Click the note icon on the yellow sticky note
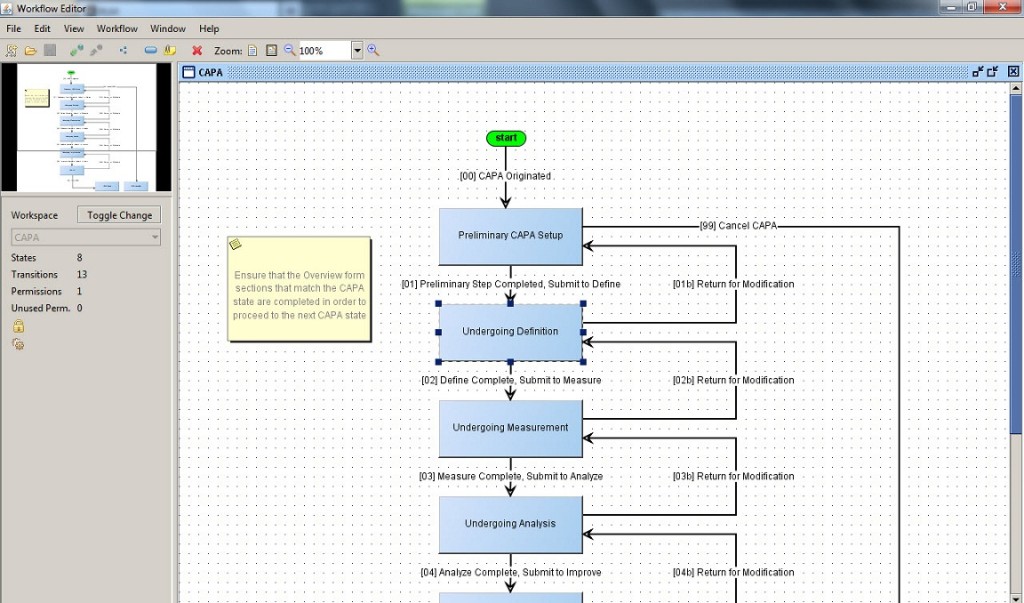The image size is (1024, 603). coord(236,244)
